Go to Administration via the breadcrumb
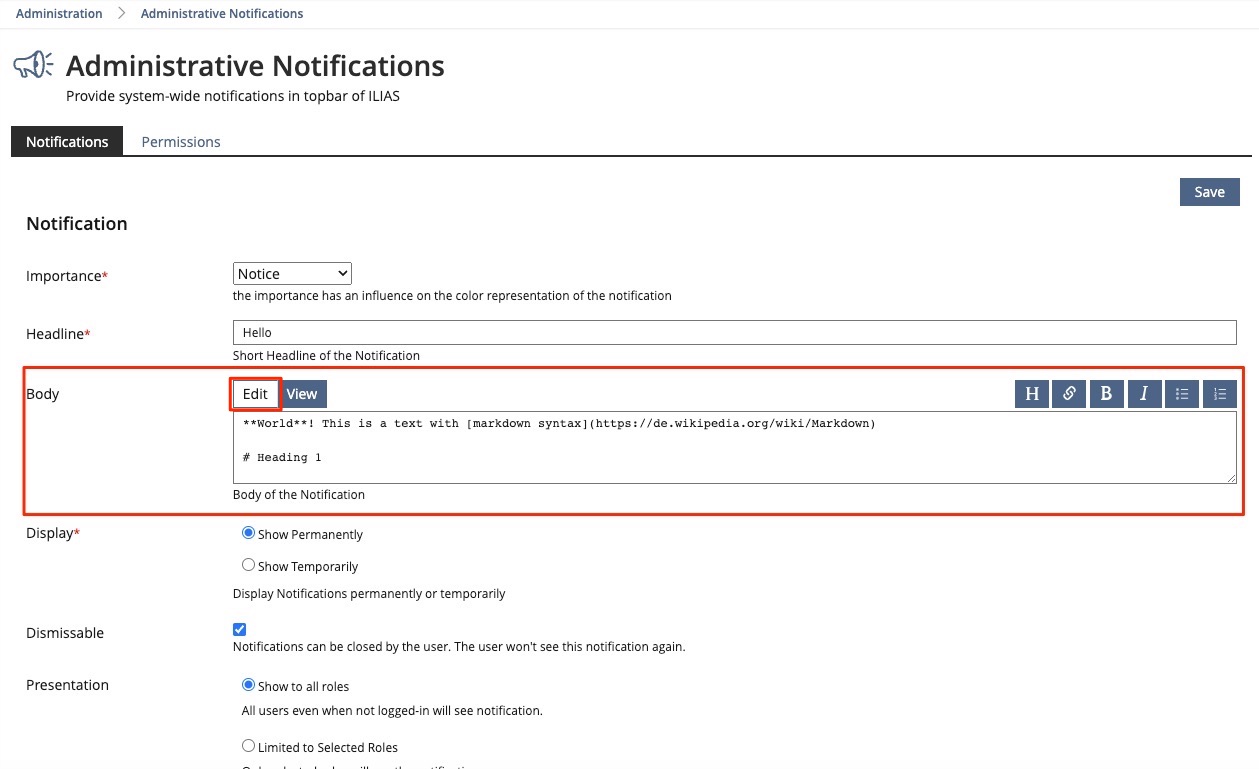This screenshot has width=1259, height=769. click(x=59, y=14)
